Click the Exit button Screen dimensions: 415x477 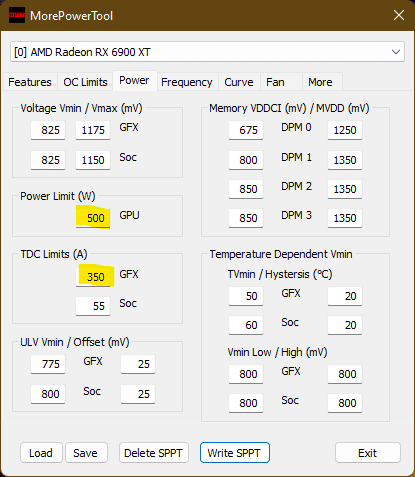pyautogui.click(x=368, y=453)
